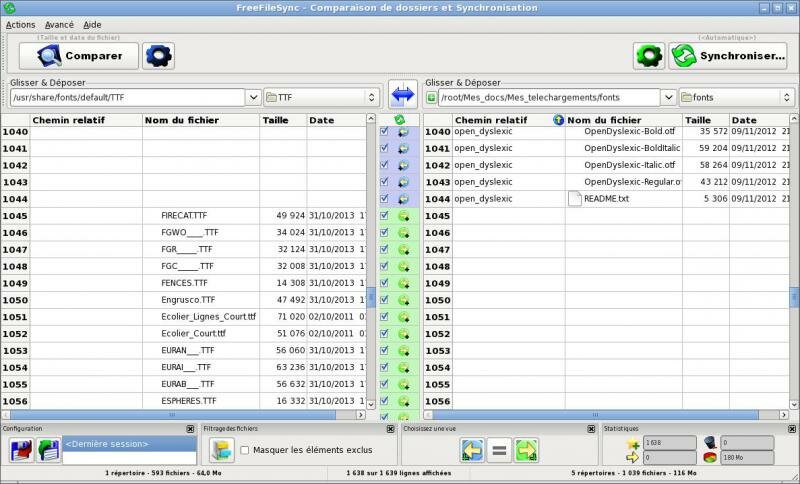Save configuration with red floppy icon

click(22, 450)
